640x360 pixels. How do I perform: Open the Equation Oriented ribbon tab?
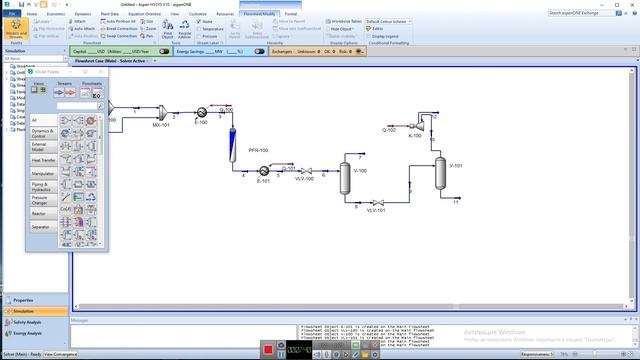point(144,14)
